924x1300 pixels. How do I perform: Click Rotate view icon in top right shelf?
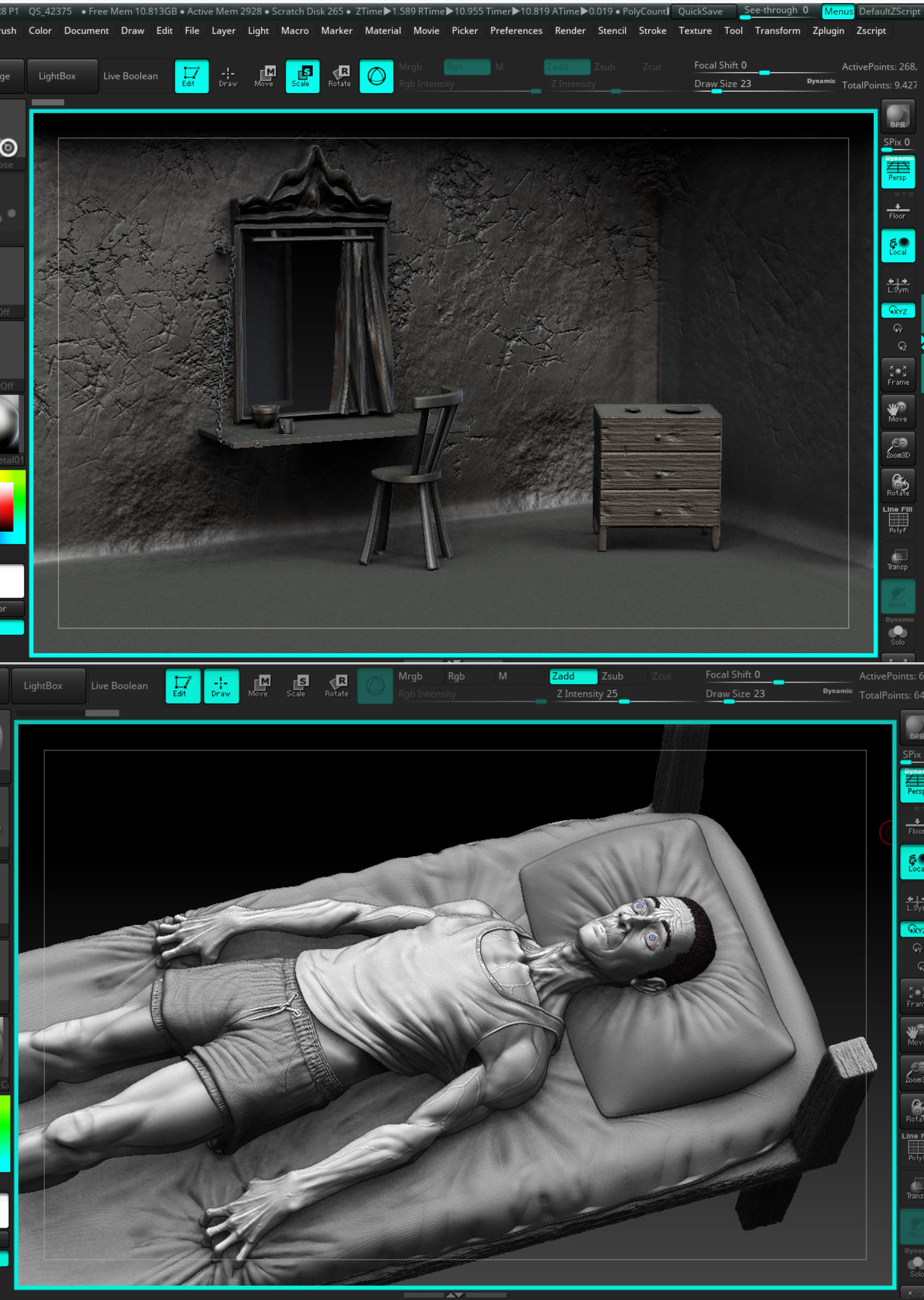click(x=898, y=485)
